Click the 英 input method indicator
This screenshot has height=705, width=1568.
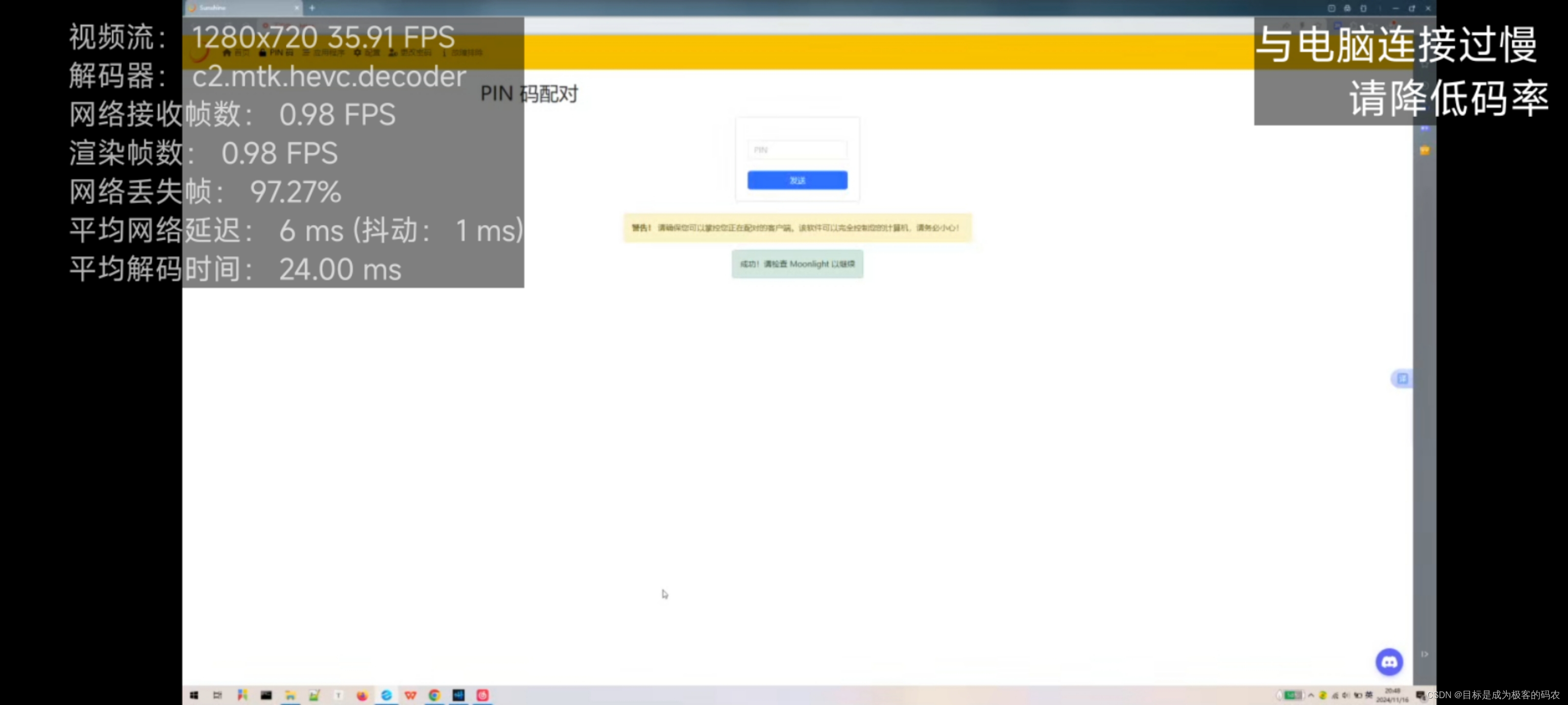pyautogui.click(x=1369, y=695)
